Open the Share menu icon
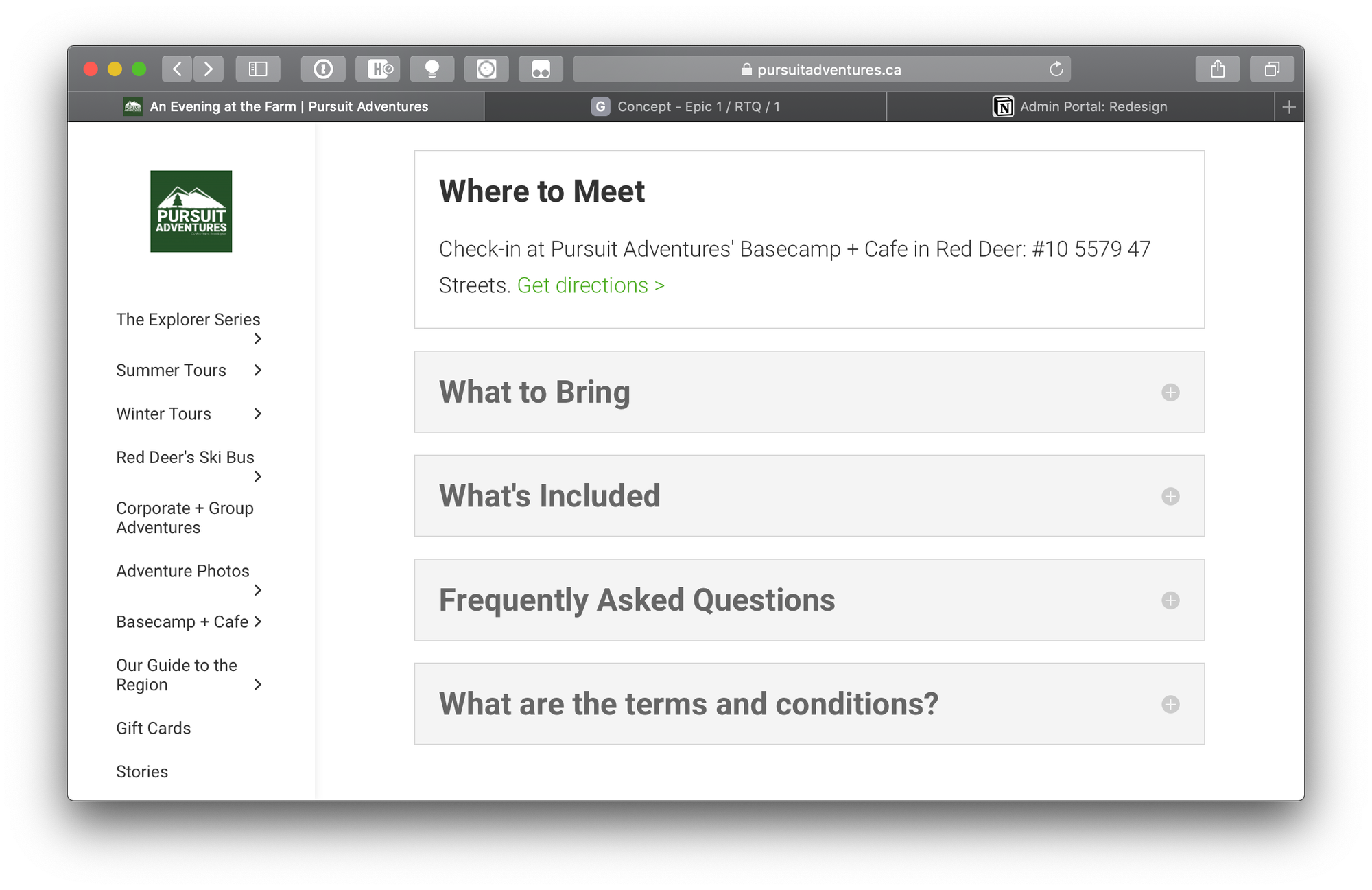The width and height of the screenshot is (1372, 890). click(1218, 69)
